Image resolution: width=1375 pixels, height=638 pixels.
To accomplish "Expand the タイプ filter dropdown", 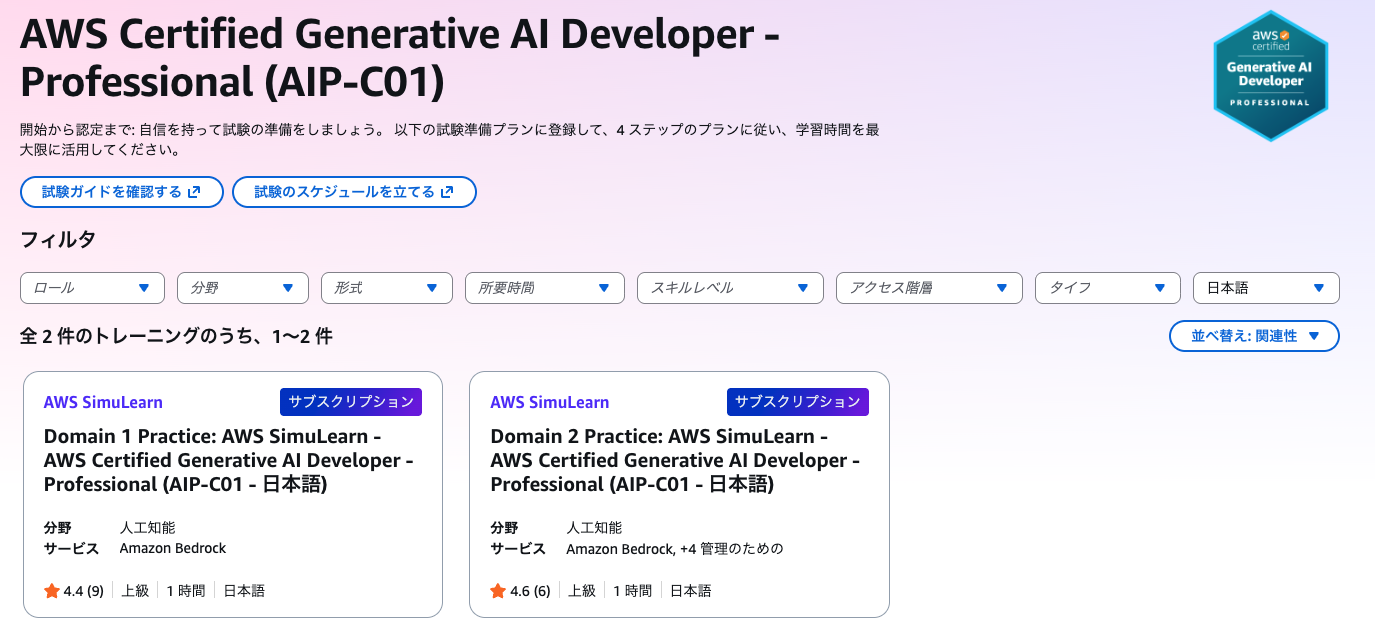I will pyautogui.click(x=1108, y=288).
